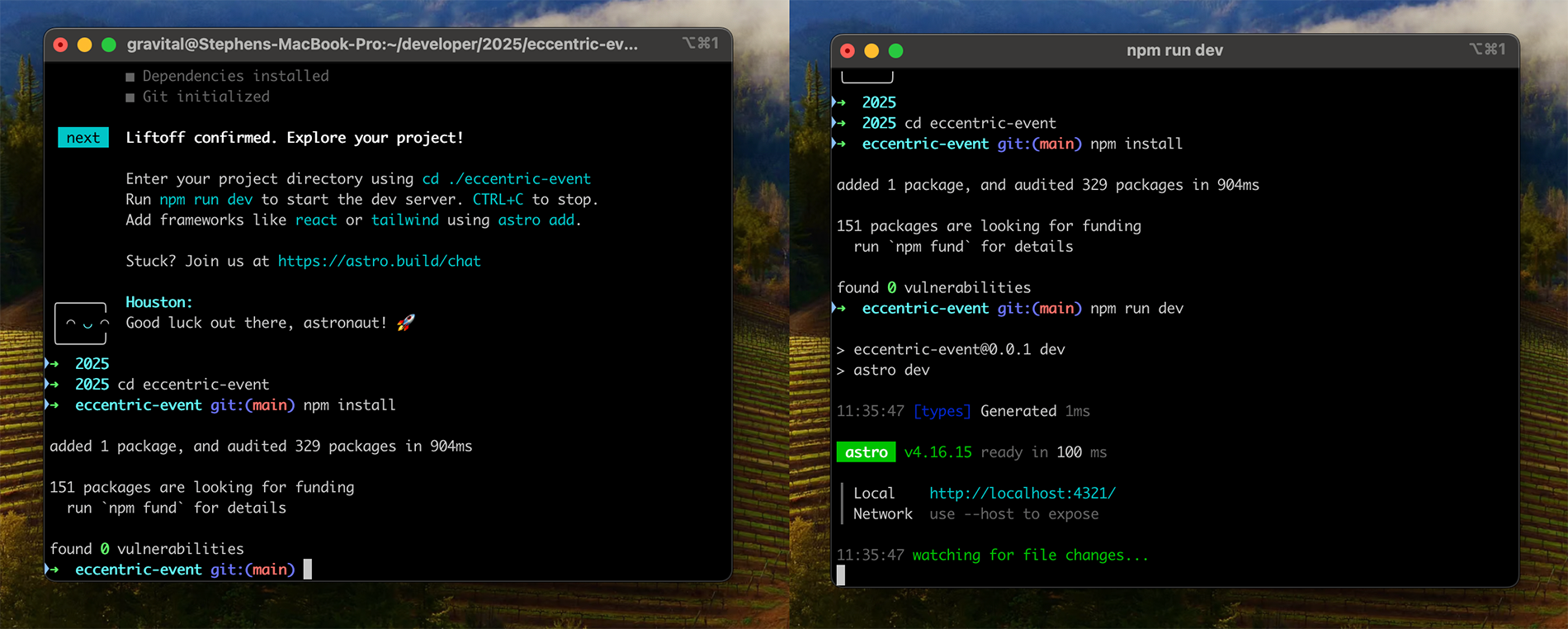Click the left window shortcut indicator ⌥⌘1
1568x629 pixels.
[x=700, y=43]
